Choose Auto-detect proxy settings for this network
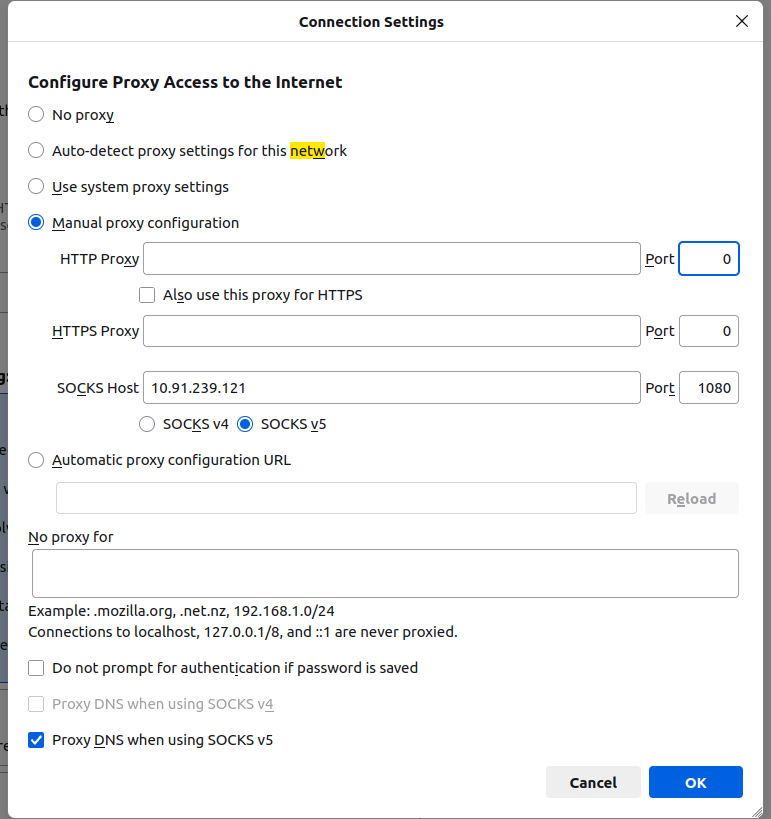 click(37, 151)
